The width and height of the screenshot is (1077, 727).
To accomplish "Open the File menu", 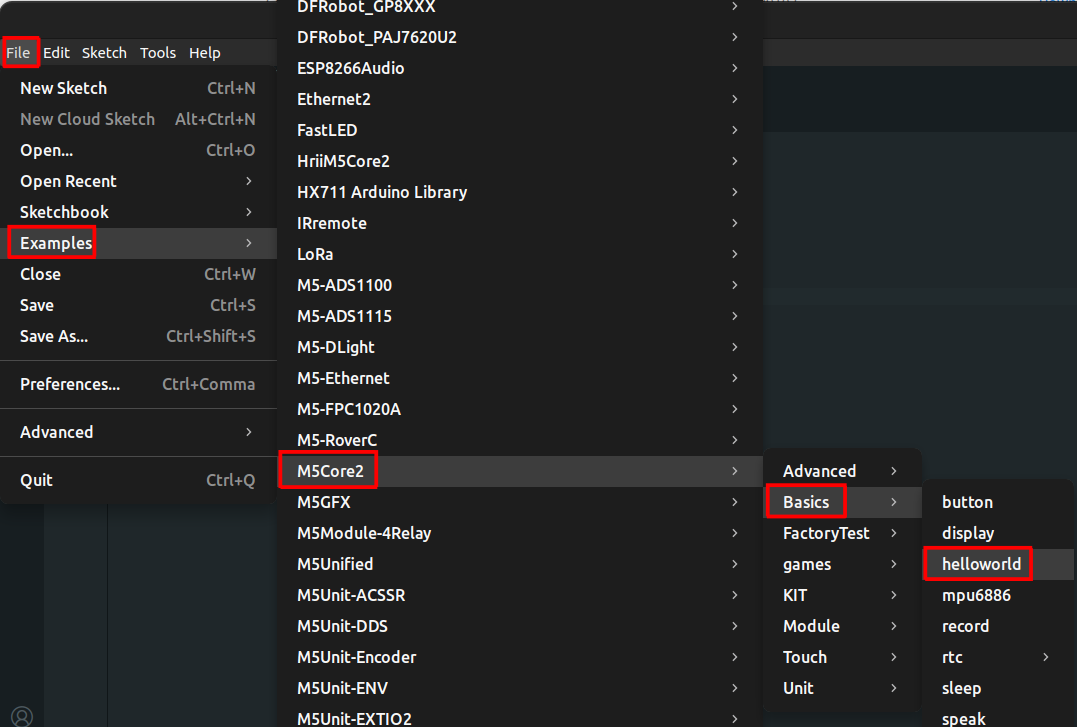I will click(18, 53).
